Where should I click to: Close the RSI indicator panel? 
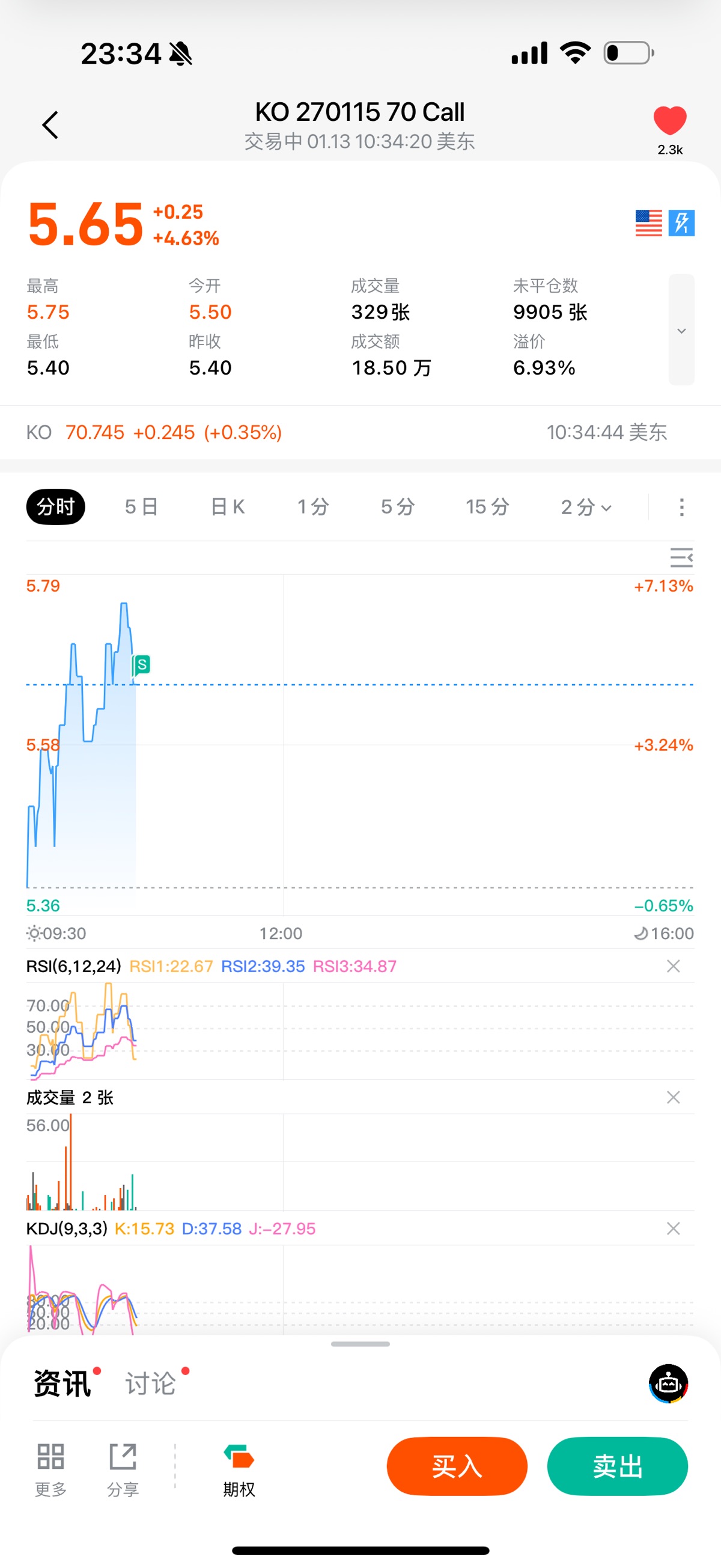[673, 966]
